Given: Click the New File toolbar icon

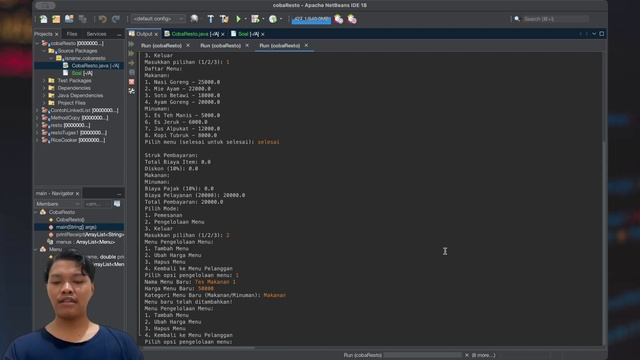Looking at the screenshot, I should point(43,19).
